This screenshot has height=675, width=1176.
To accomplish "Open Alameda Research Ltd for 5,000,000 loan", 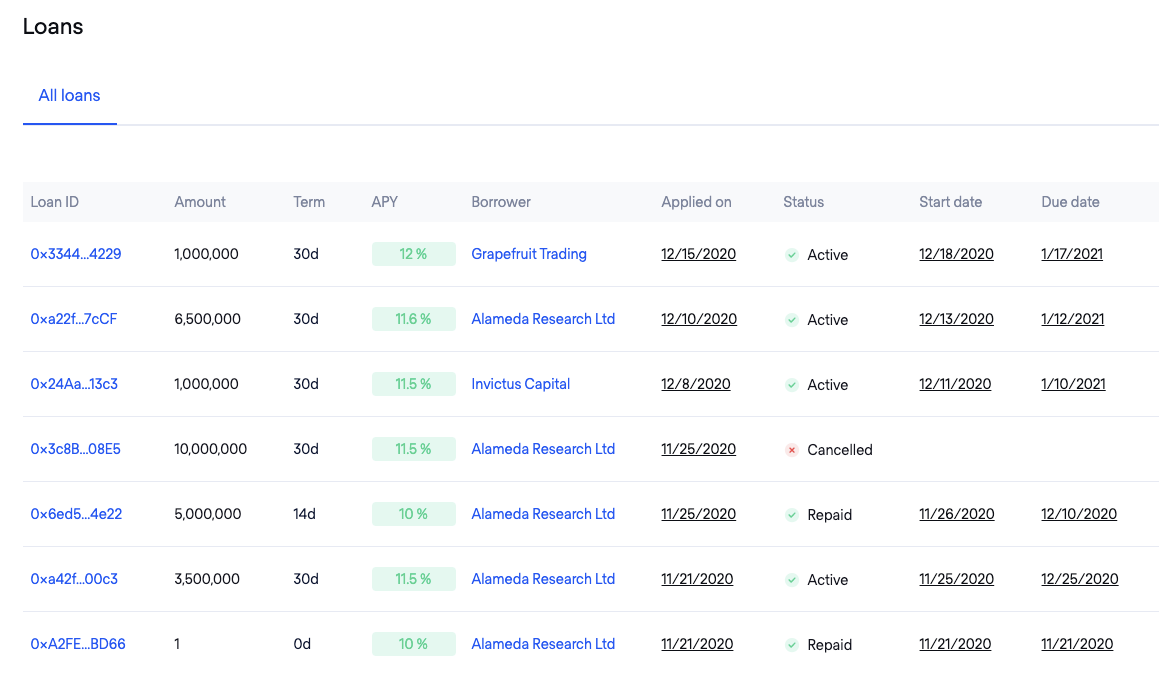I will pyautogui.click(x=543, y=514).
